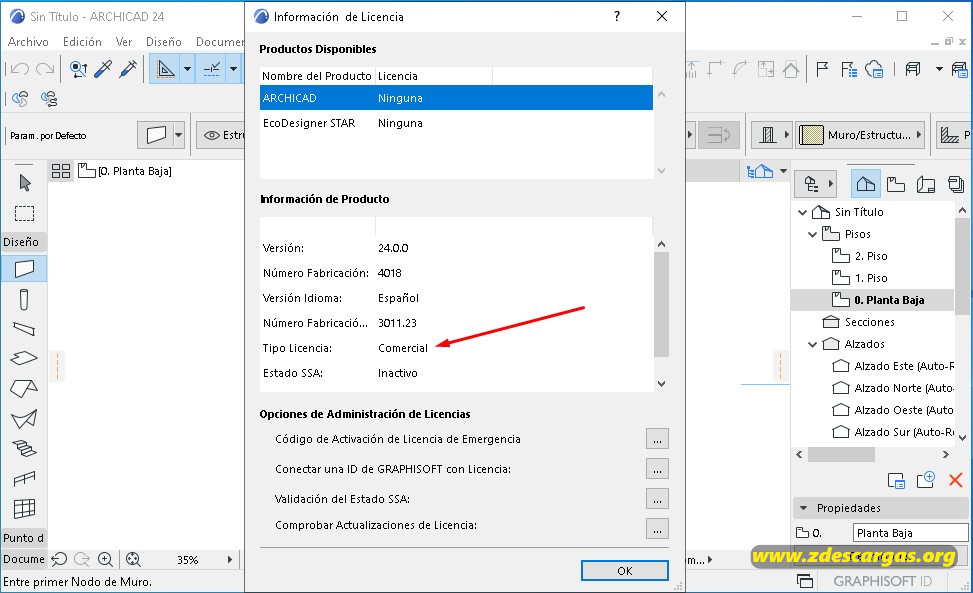Viewport: 973px width, 593px height.
Task: Open the Snap Guides options arrow
Action: point(233,69)
